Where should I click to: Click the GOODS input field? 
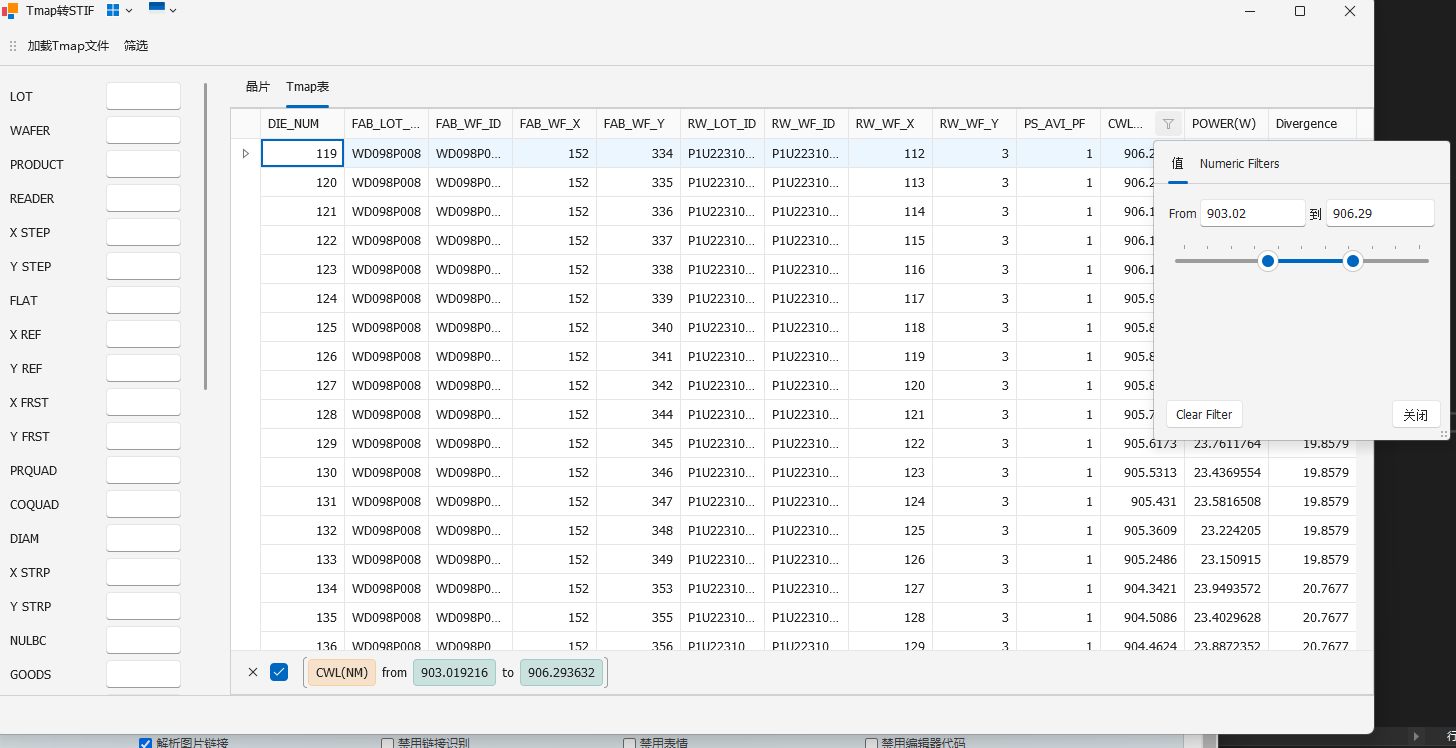pyautogui.click(x=143, y=674)
